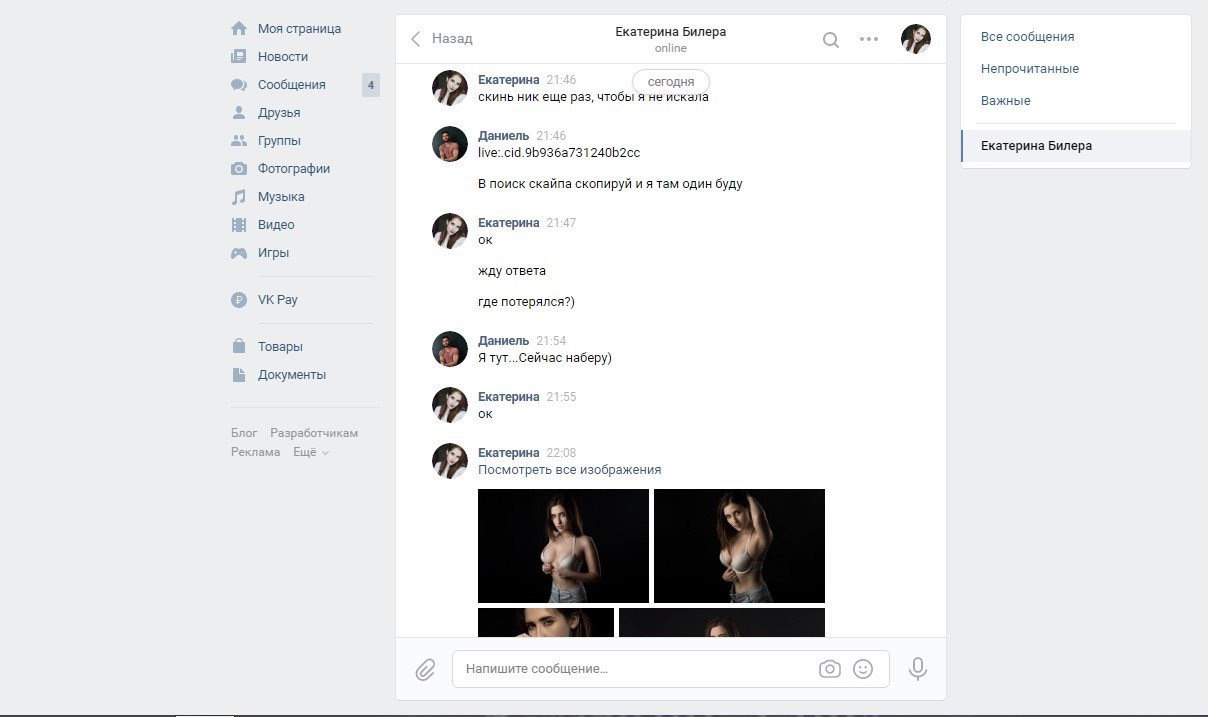This screenshot has height=717, width=1208.
Task: Select Екатерина Билера conversation in right panel
Action: coord(1036,146)
